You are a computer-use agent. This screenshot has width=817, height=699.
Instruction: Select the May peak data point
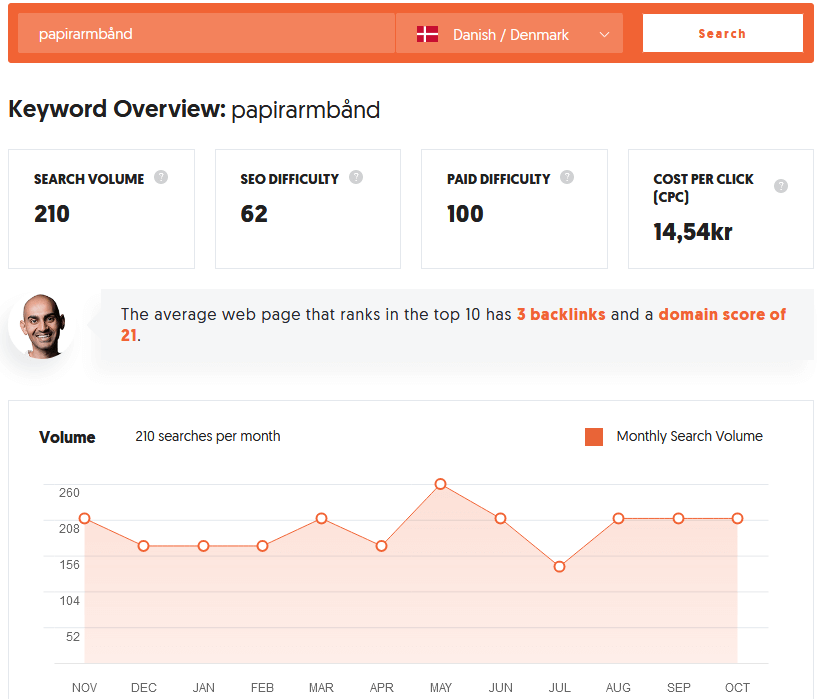[x=441, y=485]
